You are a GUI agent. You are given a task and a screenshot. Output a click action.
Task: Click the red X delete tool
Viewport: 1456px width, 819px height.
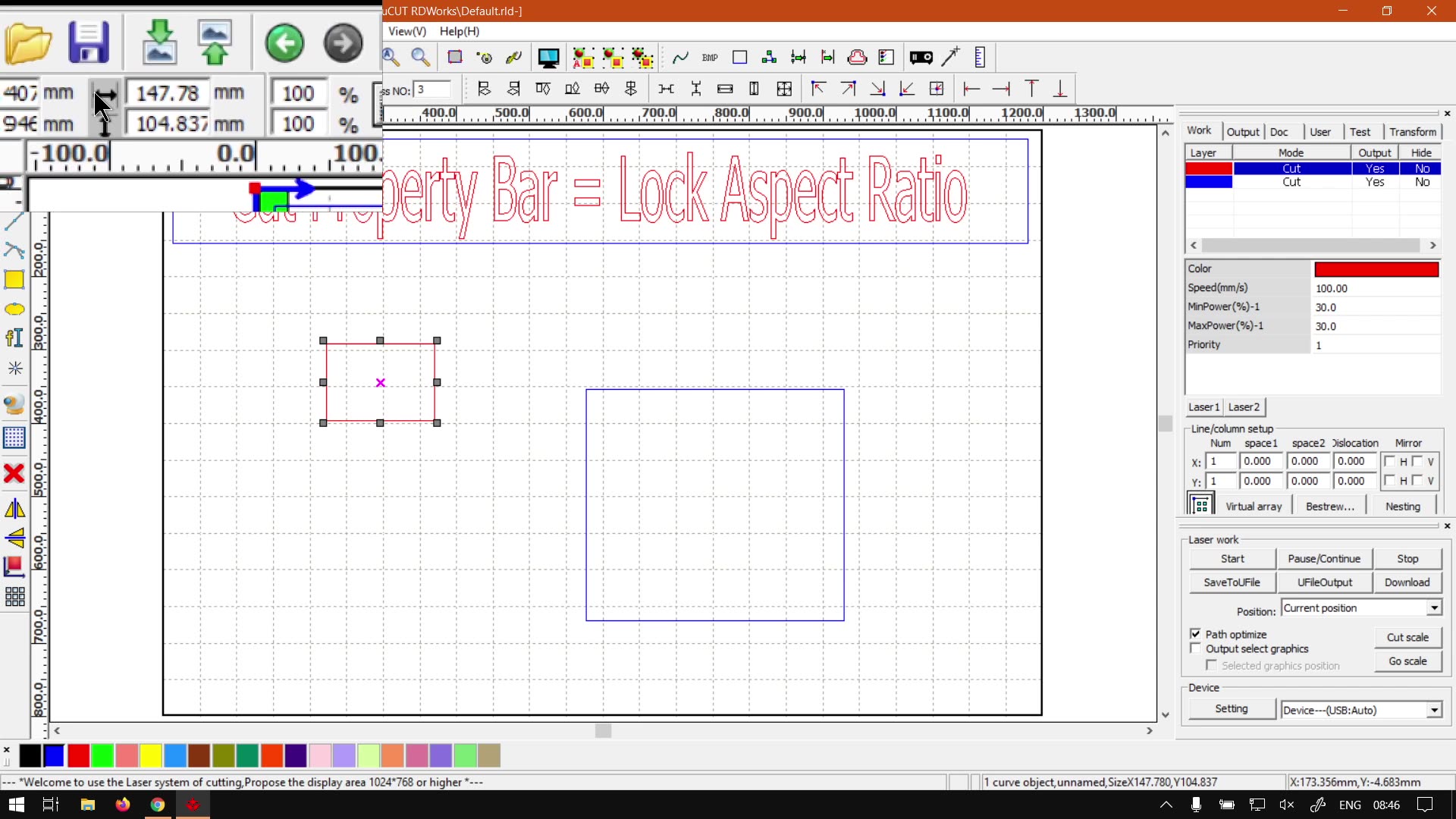14,474
